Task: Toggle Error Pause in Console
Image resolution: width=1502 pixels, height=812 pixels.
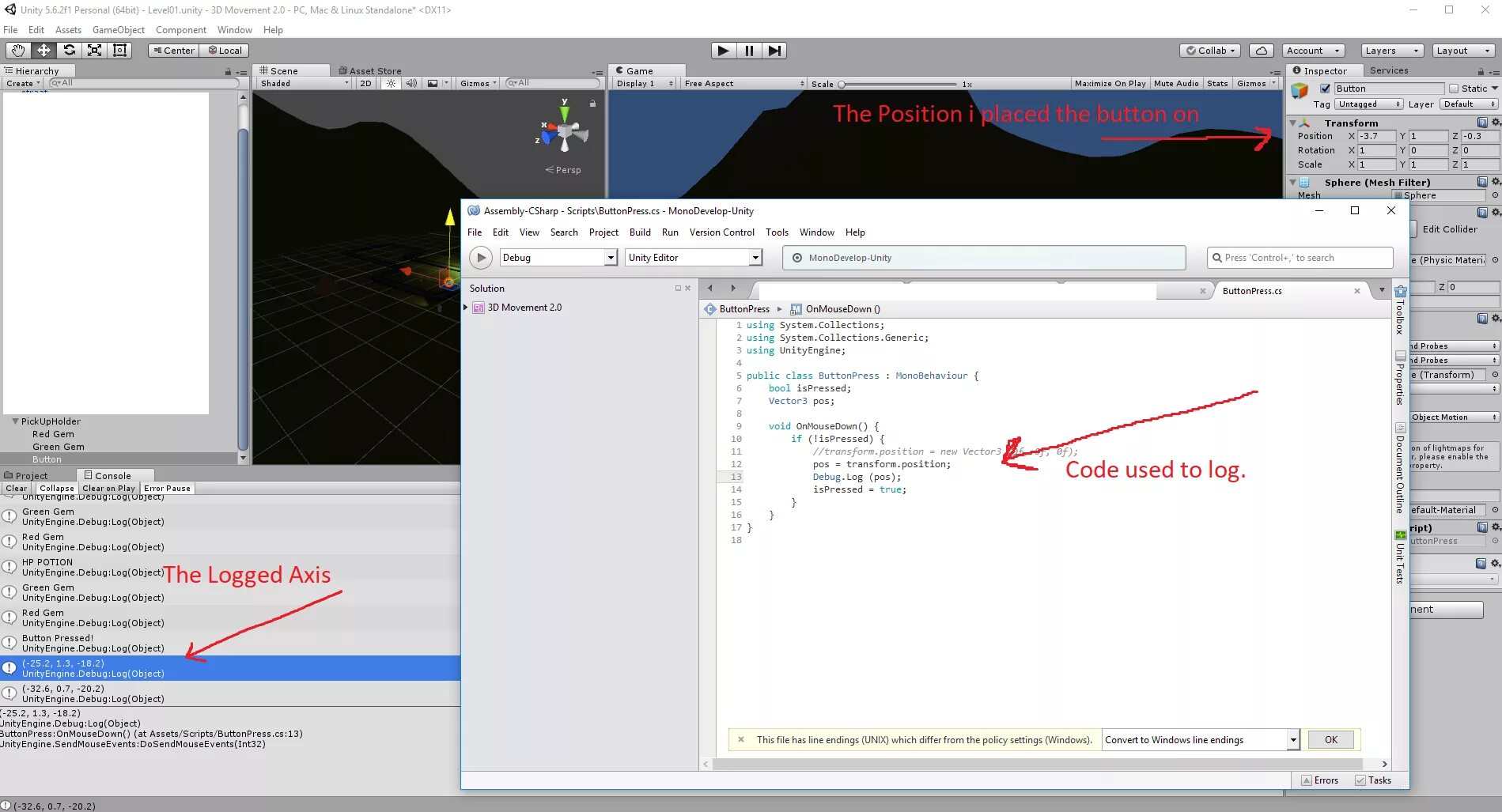Action: coord(167,489)
